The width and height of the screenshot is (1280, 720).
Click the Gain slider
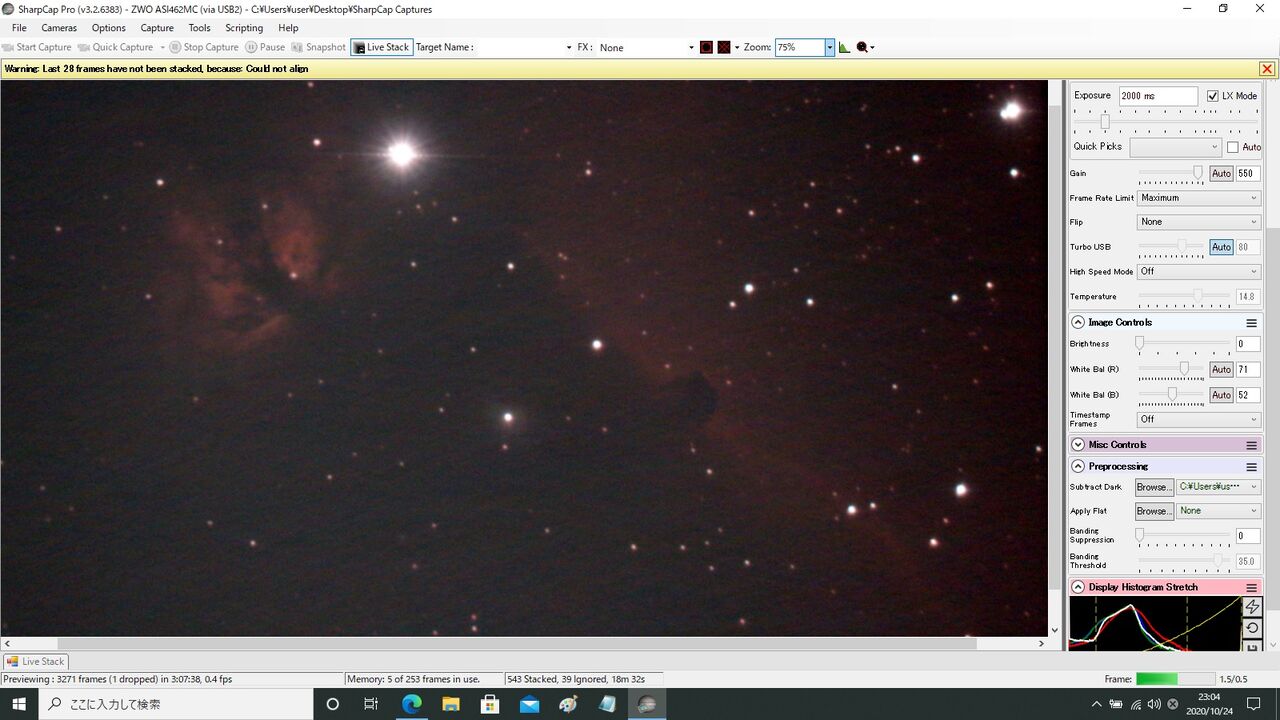tap(1170, 173)
